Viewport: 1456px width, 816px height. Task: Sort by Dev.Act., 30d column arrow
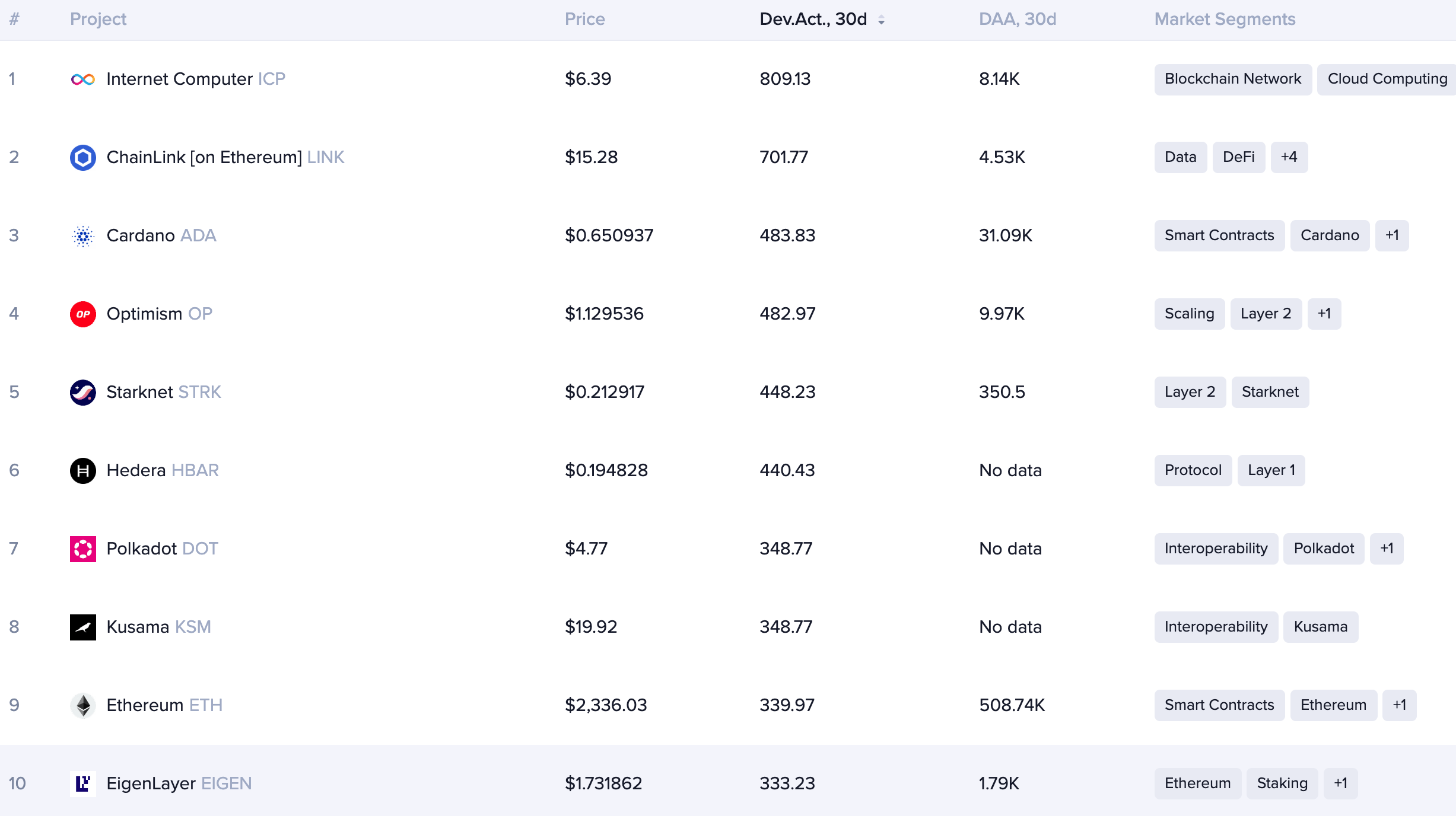pyautogui.click(x=881, y=20)
